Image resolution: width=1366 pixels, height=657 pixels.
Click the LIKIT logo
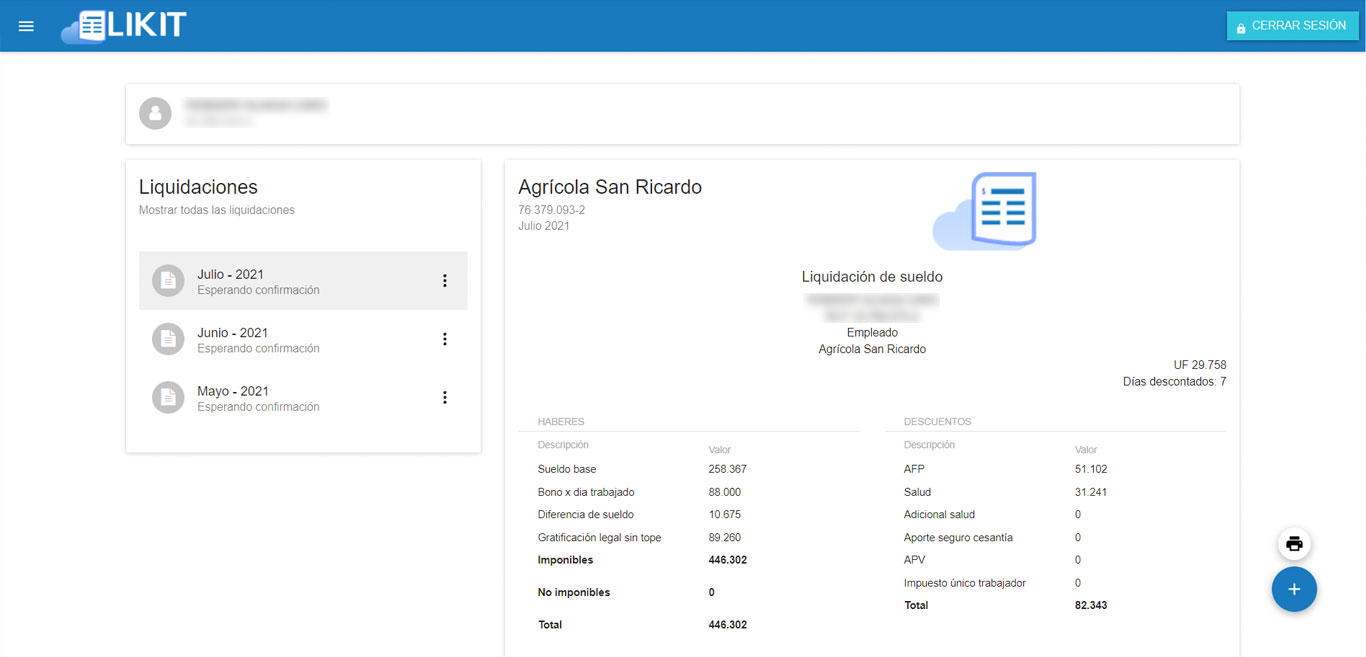tap(124, 26)
